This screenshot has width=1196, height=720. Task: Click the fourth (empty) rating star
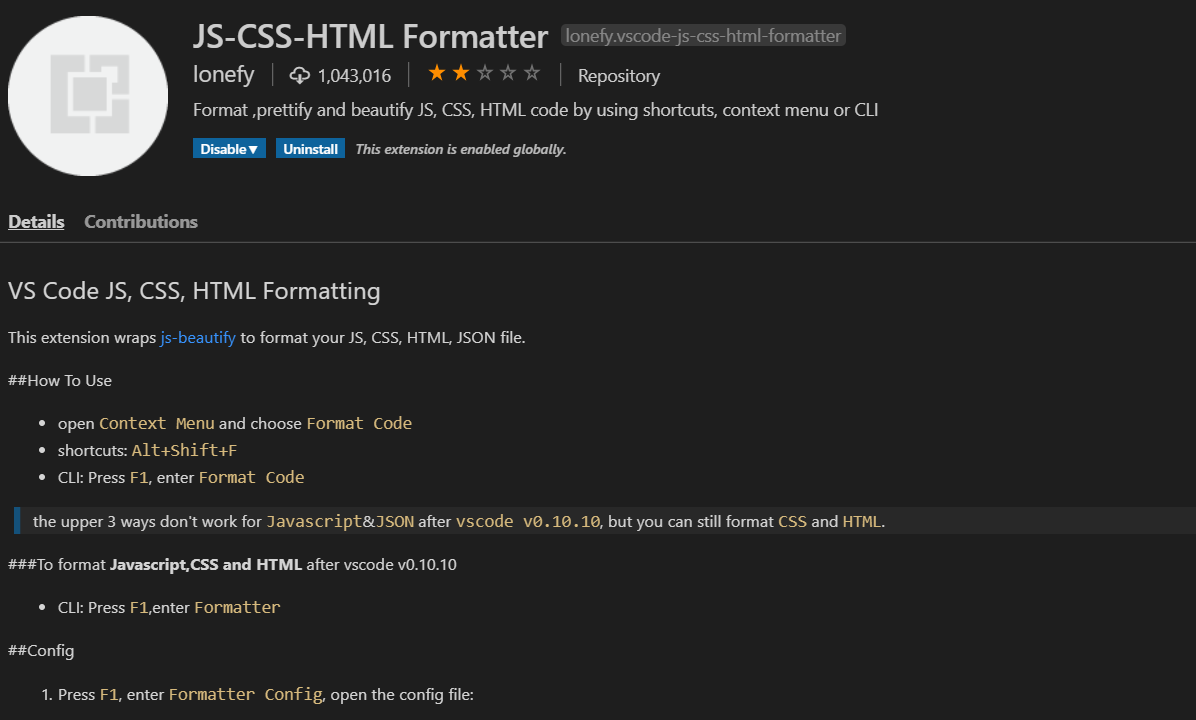(508, 73)
